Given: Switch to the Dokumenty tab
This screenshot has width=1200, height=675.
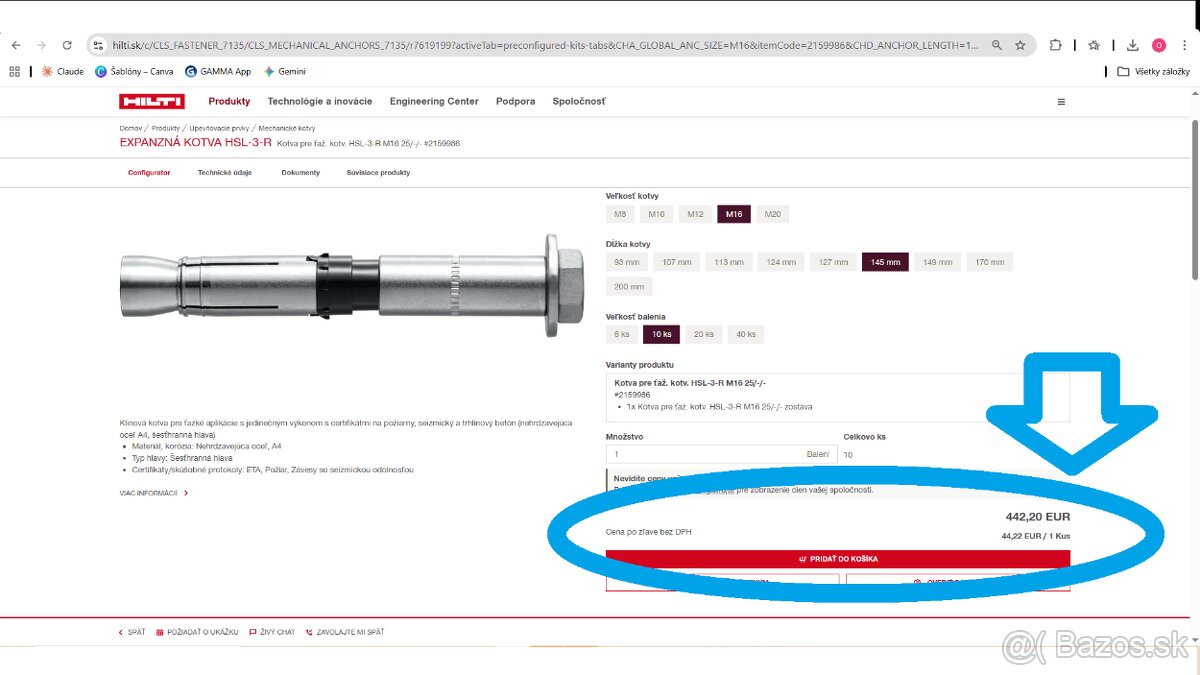Looking at the screenshot, I should click(x=300, y=172).
